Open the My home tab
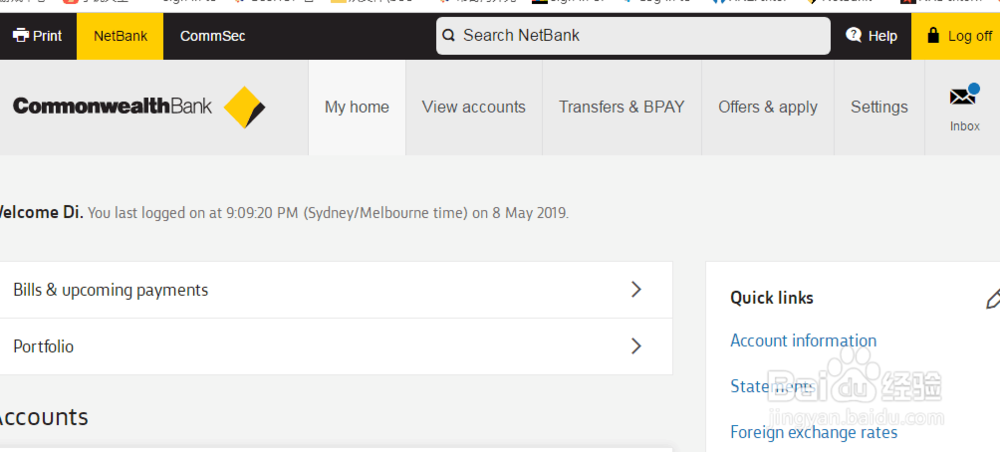 pyautogui.click(x=357, y=107)
